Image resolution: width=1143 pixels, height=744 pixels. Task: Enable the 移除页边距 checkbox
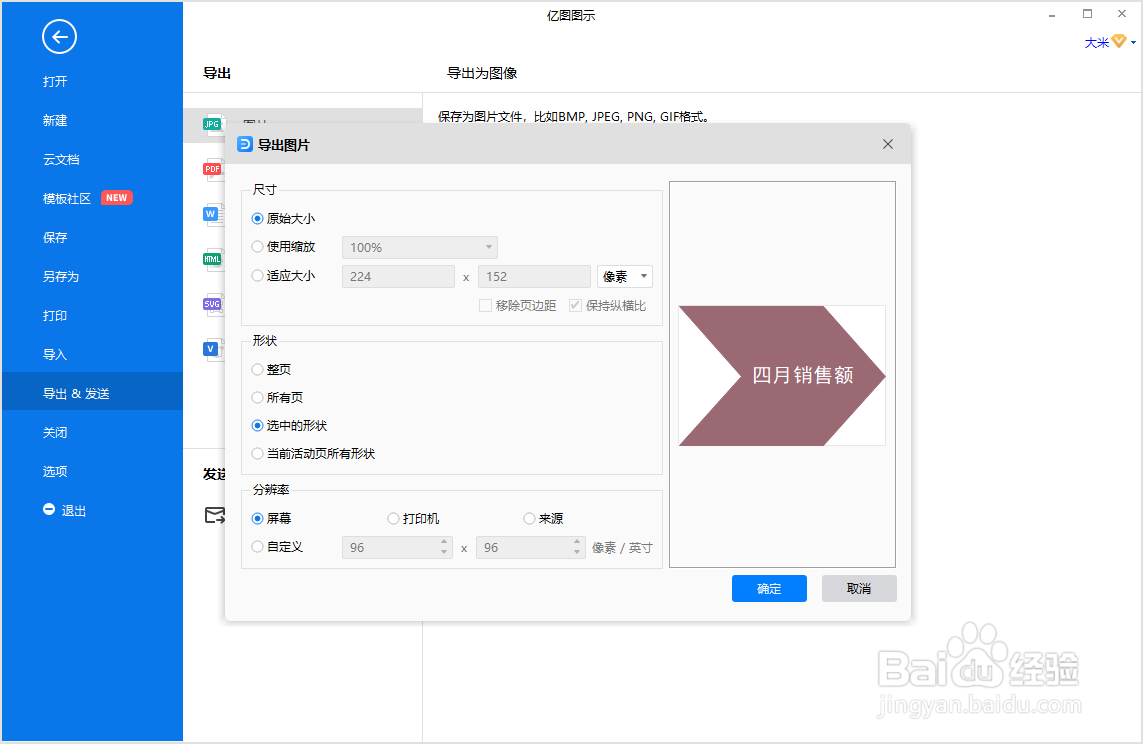(485, 305)
